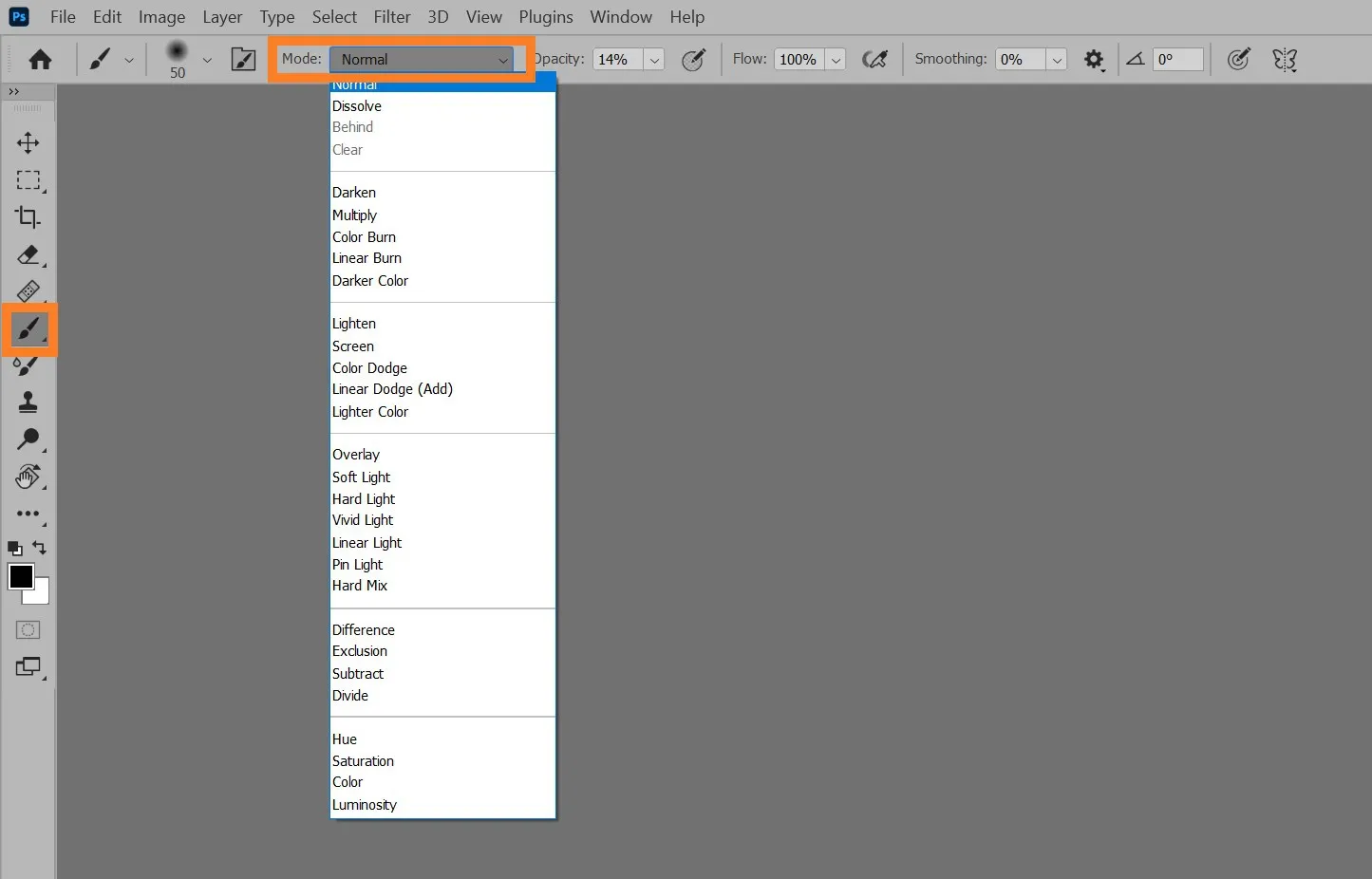This screenshot has height=879, width=1372.
Task: Open the Mode dropdown showing Normal
Action: click(422, 60)
